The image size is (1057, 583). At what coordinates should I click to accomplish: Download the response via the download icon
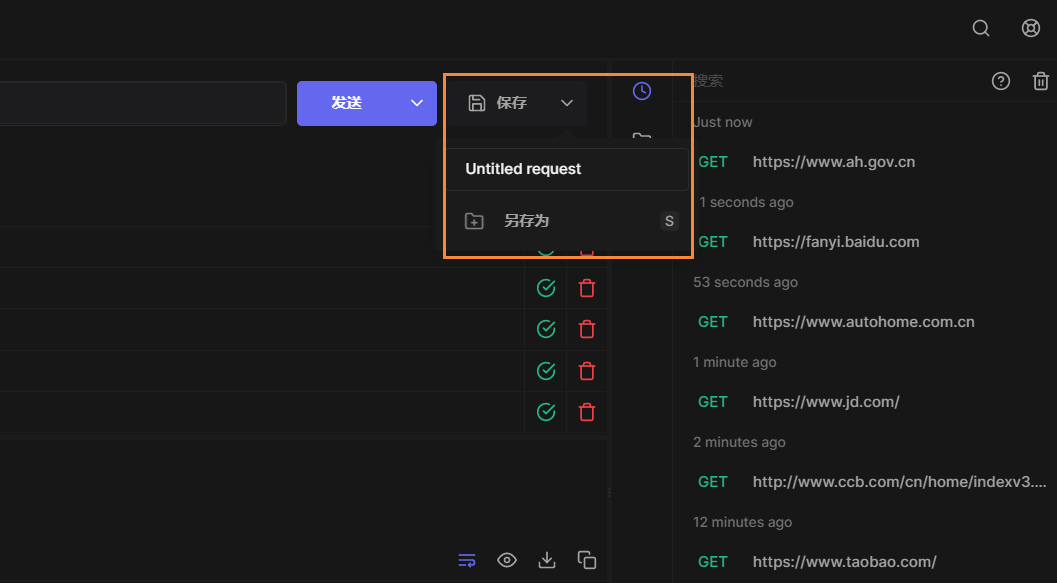tap(546, 560)
